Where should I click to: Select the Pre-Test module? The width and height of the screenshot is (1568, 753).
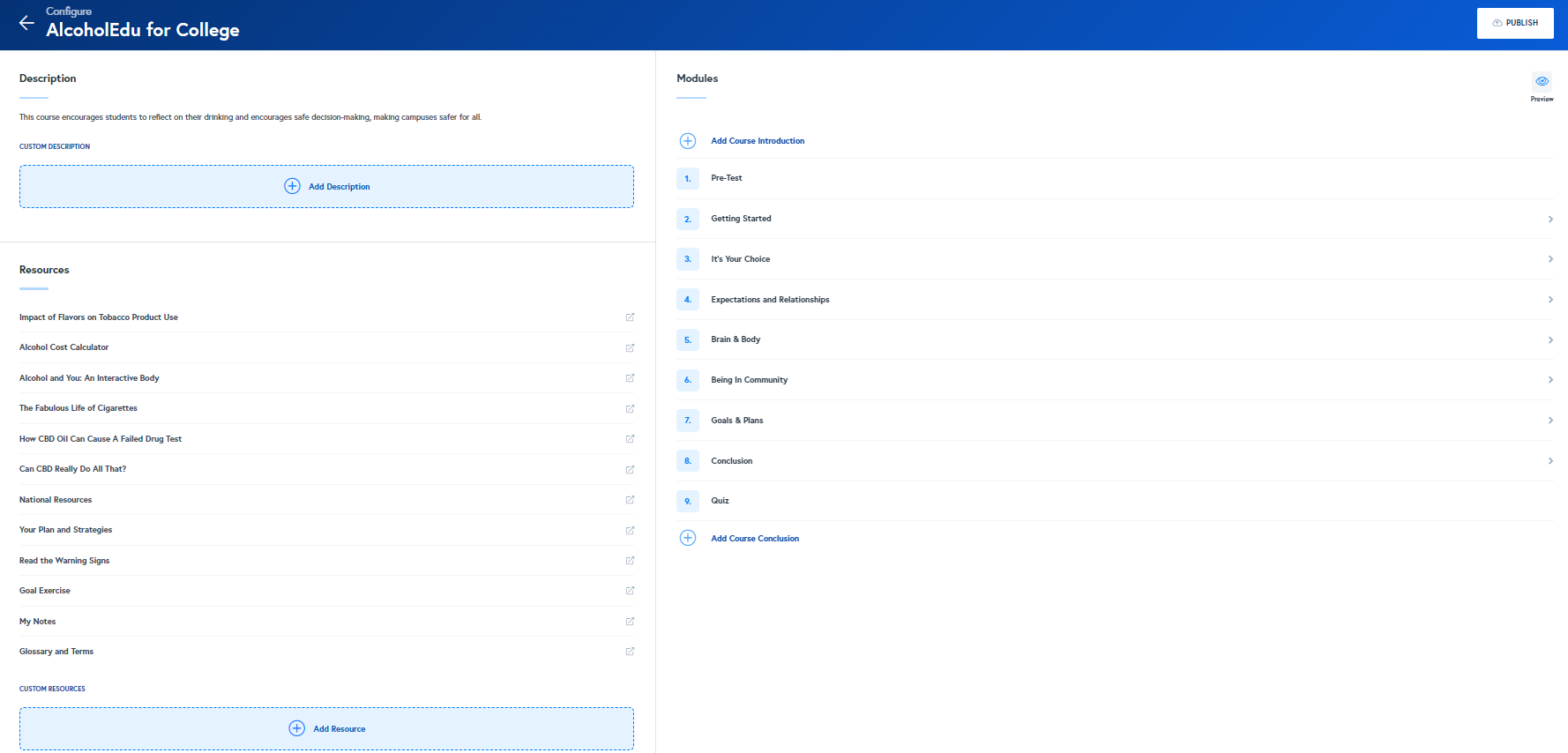727,178
